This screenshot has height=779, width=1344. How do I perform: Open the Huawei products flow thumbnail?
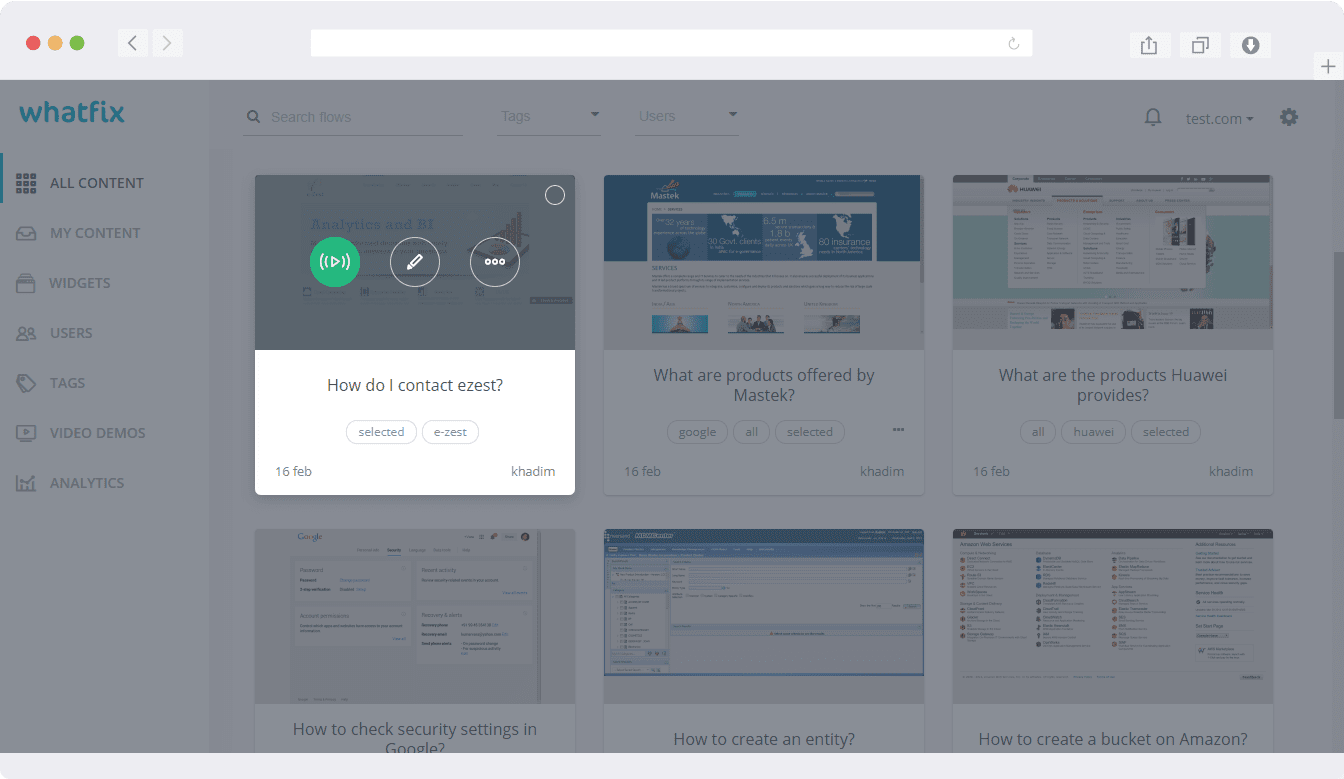pos(1113,262)
